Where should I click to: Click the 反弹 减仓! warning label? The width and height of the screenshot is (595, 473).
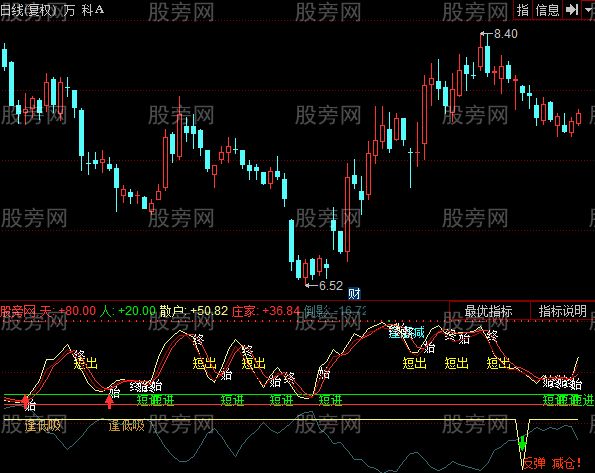click(x=552, y=463)
